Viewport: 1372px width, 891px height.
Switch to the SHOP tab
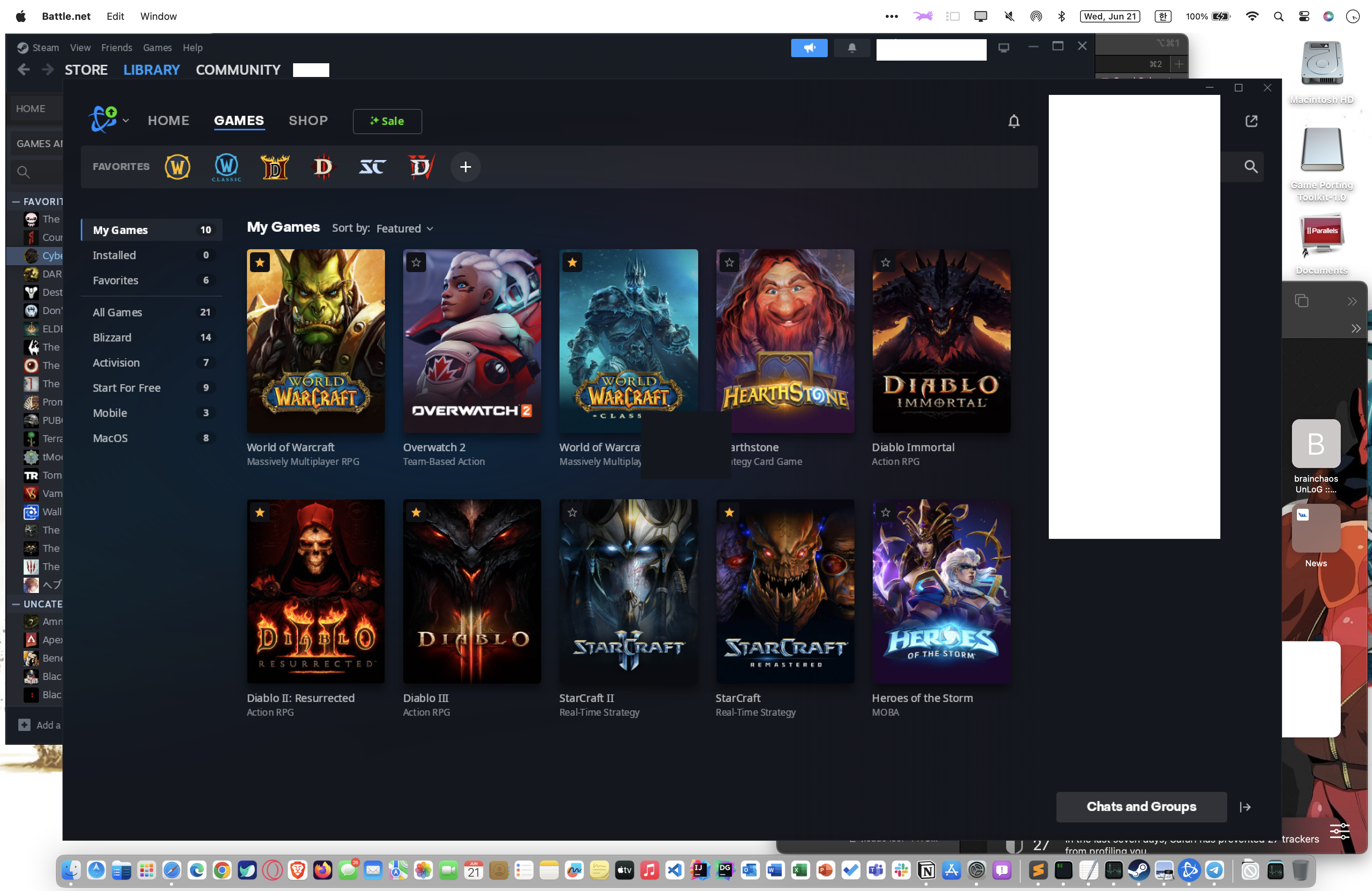click(308, 121)
